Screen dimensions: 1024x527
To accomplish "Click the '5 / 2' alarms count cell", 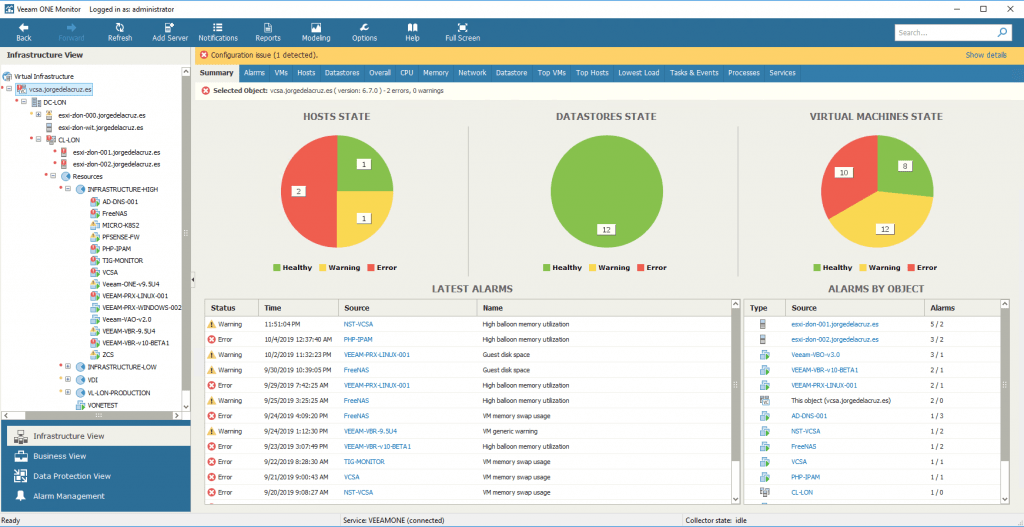I will coord(938,324).
